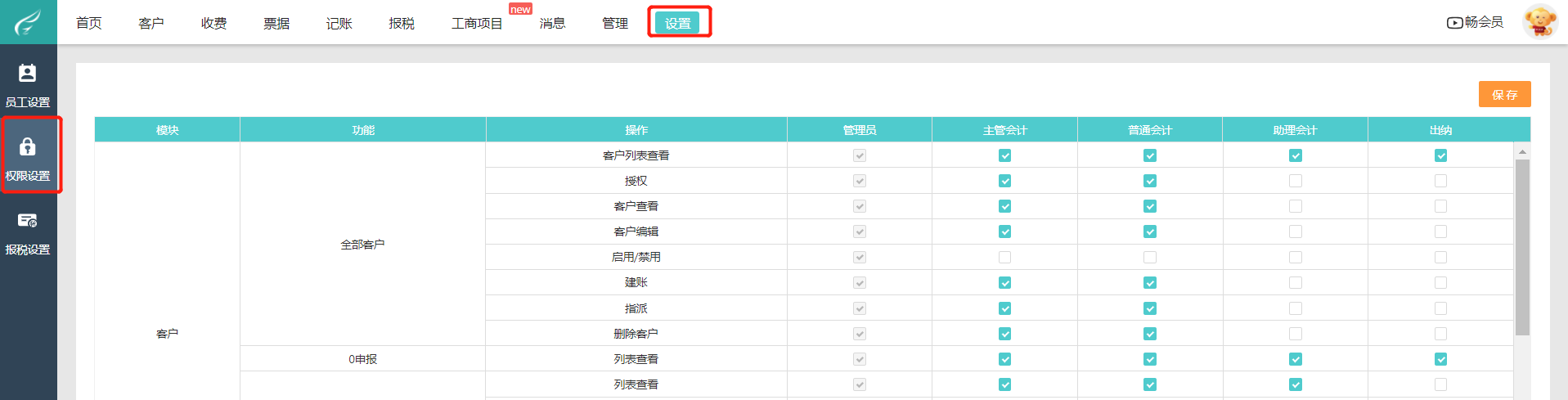Open the 票据 menu
Viewport: 1568px width, 400px height.
(276, 23)
